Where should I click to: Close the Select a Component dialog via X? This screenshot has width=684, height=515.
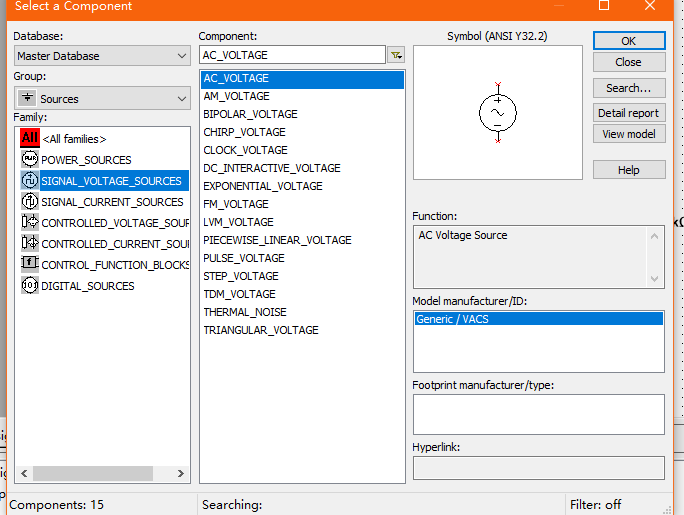pos(650,6)
